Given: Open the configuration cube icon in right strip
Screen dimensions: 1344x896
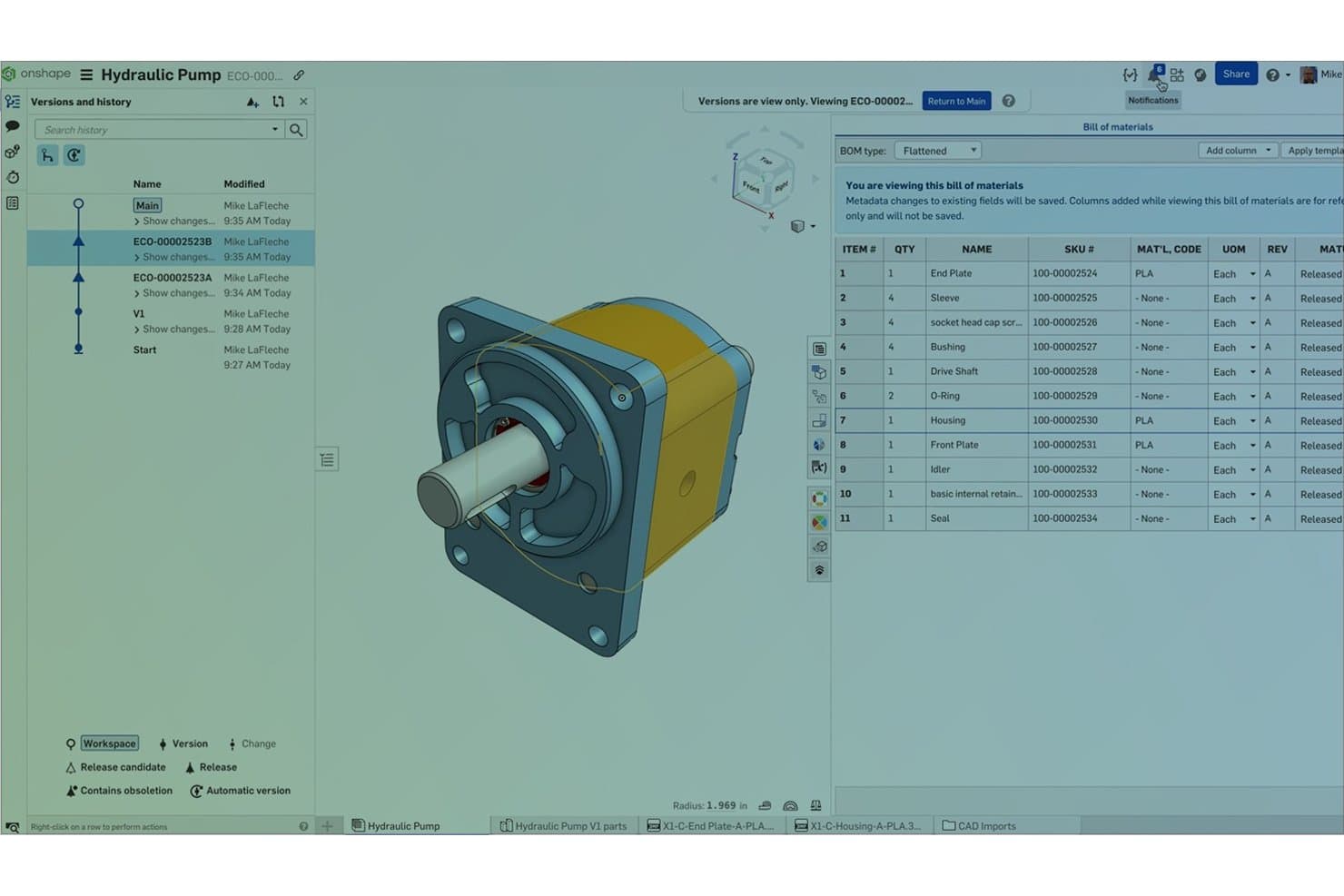Looking at the screenshot, I should click(819, 372).
